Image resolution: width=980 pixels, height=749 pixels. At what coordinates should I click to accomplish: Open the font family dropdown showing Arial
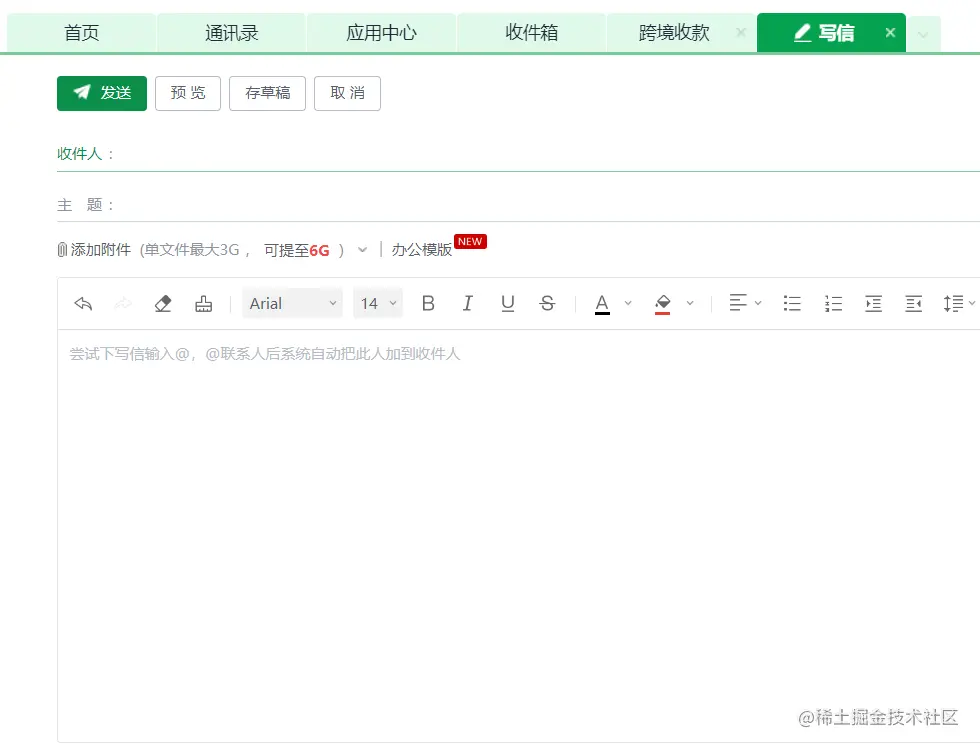click(x=292, y=303)
